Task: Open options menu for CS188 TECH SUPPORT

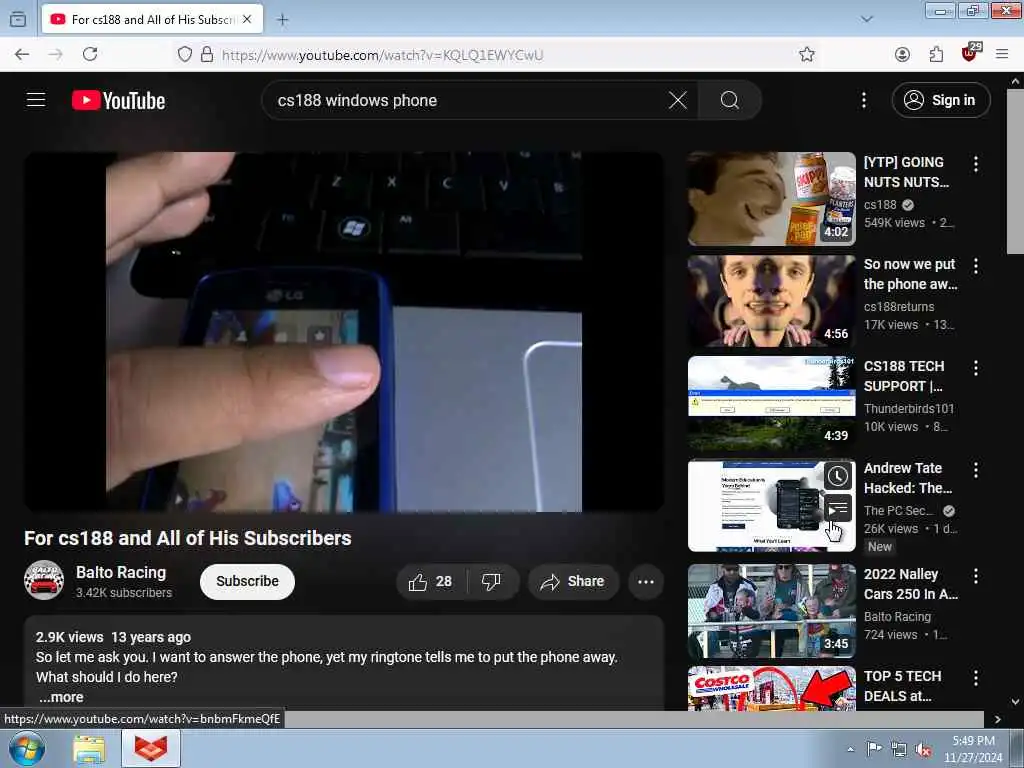Action: [x=976, y=368]
